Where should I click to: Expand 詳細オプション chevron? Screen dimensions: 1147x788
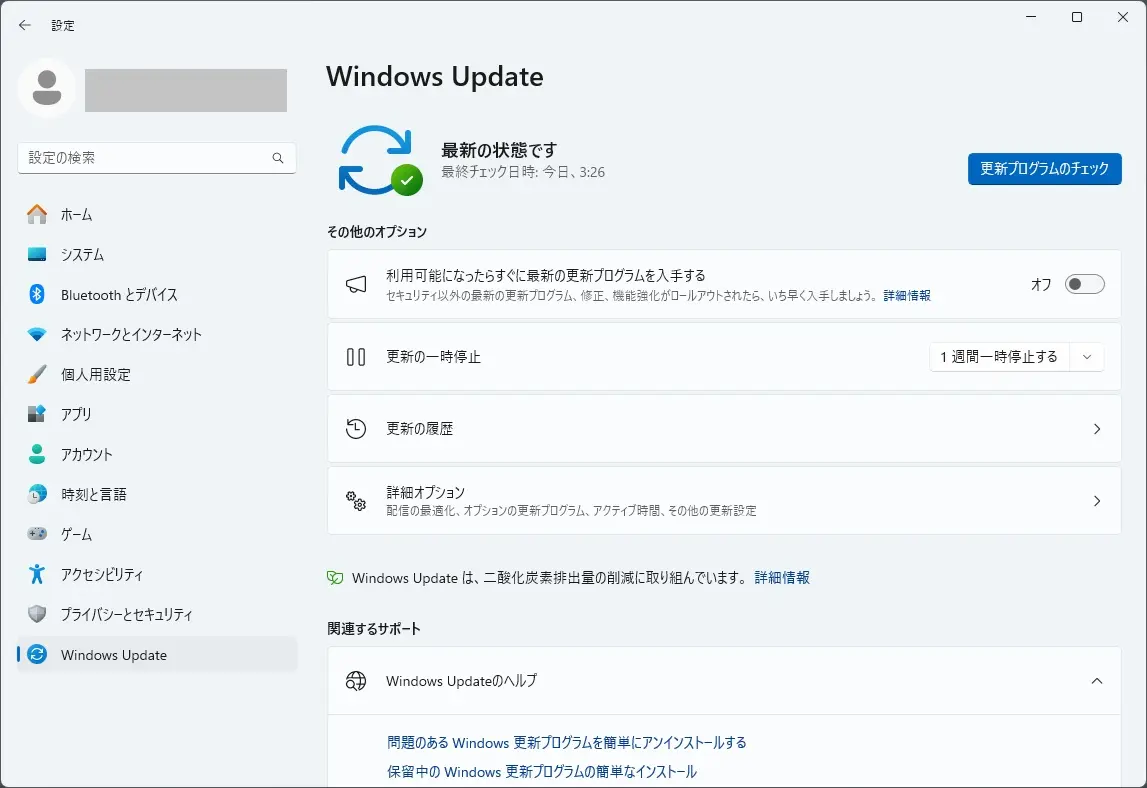[x=1097, y=501]
